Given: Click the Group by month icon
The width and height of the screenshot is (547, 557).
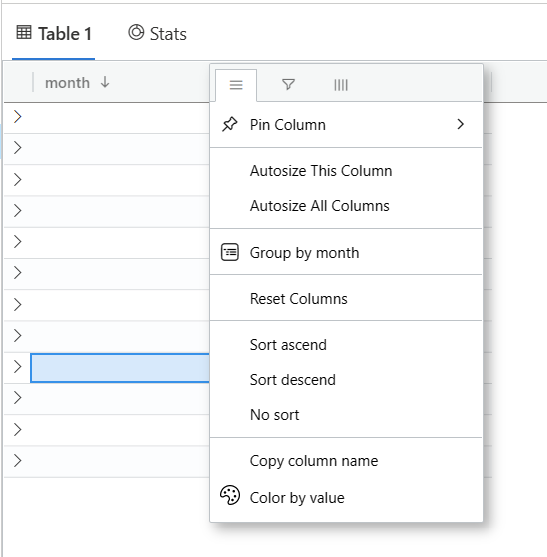Looking at the screenshot, I should (x=230, y=252).
